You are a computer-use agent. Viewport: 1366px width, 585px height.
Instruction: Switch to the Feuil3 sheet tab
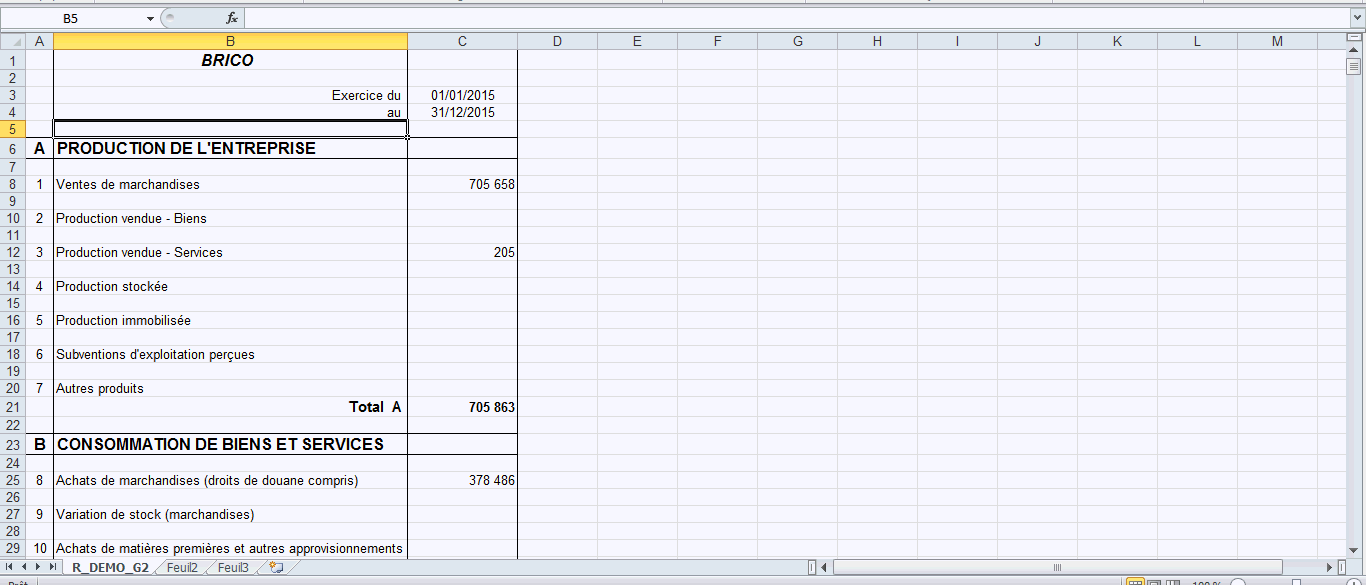pyautogui.click(x=233, y=567)
